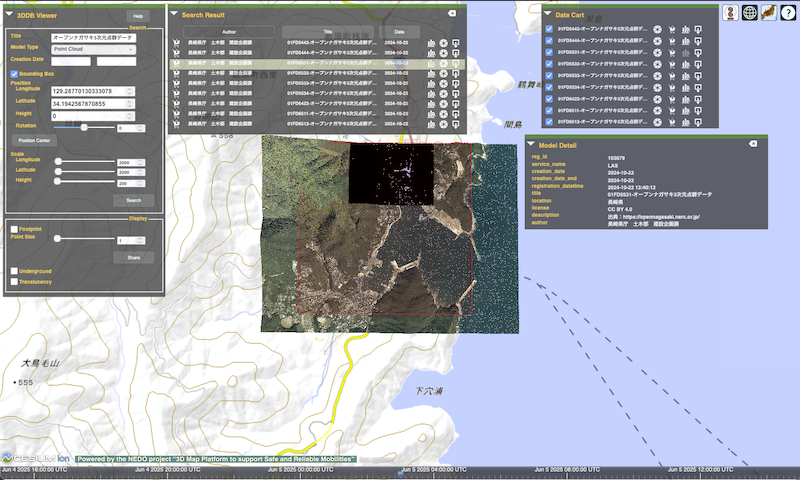The height and width of the screenshot is (480, 800).
Task: Close the Model Detail panel
Action: [x=753, y=144]
